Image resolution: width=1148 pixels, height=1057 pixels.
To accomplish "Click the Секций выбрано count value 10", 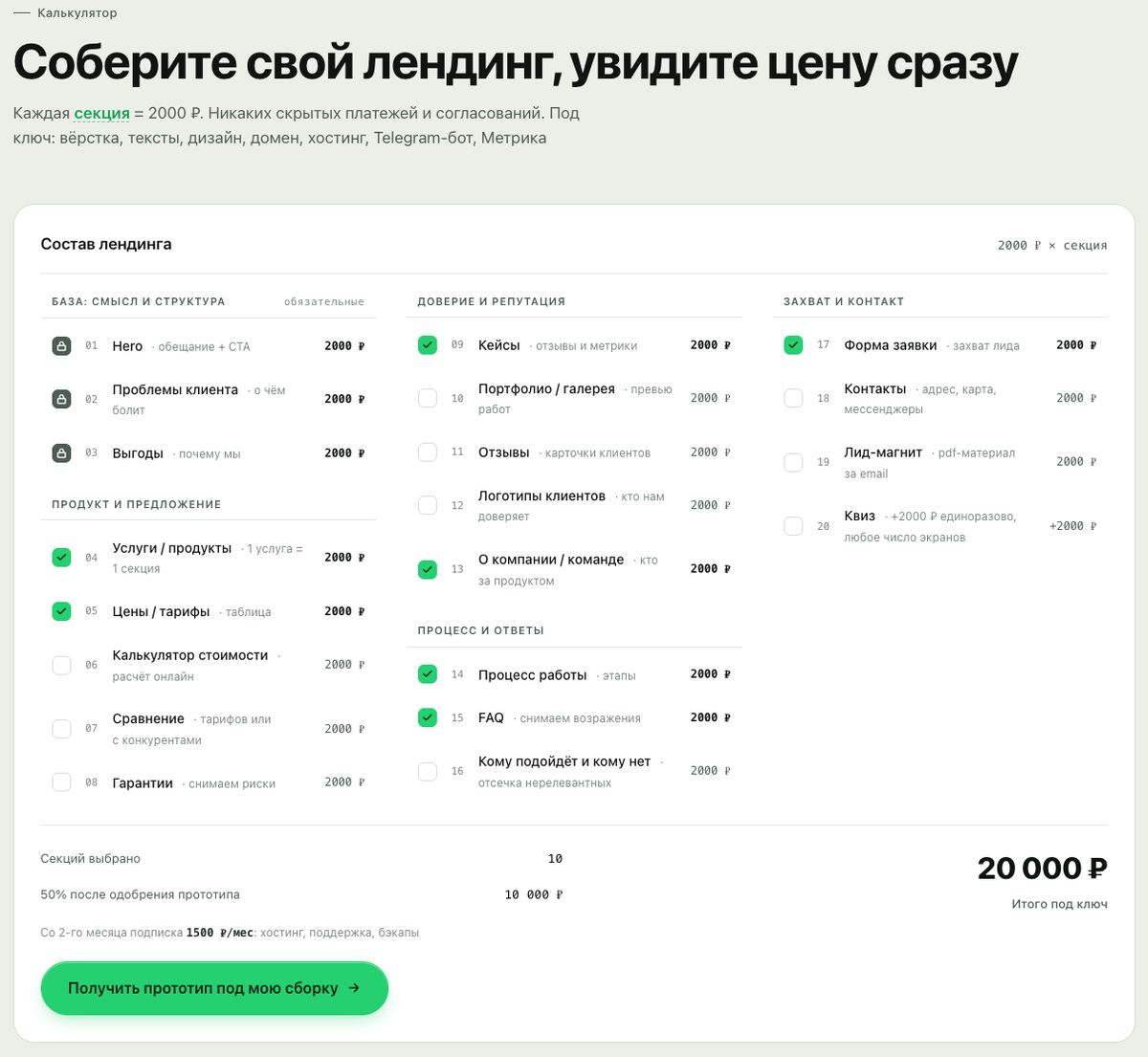I will 555,859.
